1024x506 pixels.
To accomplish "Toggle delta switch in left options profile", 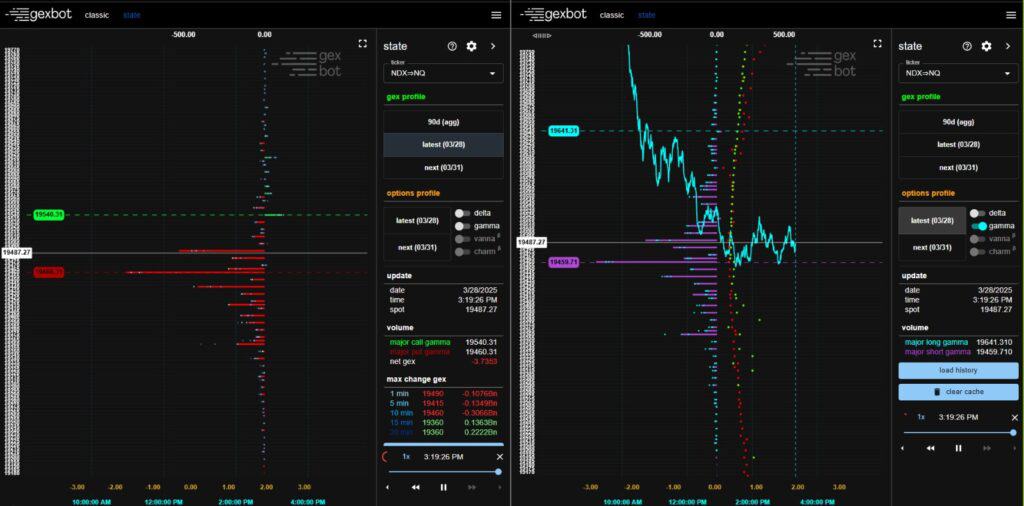I will (x=462, y=213).
